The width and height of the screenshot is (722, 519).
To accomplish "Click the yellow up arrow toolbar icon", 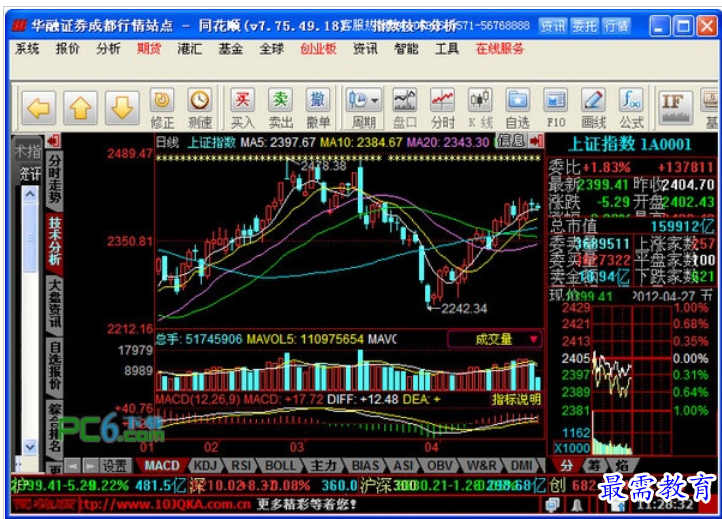I will pos(80,108).
